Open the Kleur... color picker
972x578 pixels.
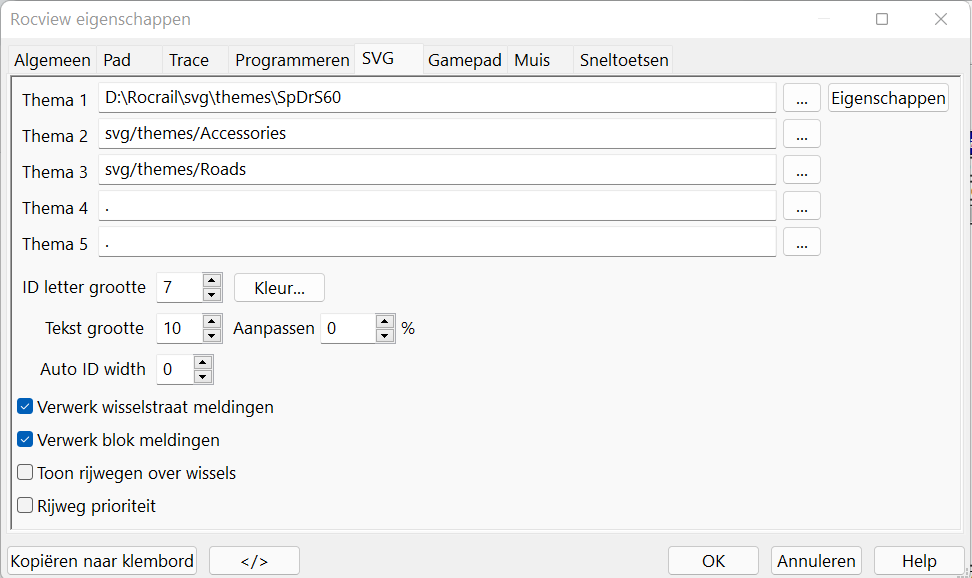pyautogui.click(x=279, y=288)
